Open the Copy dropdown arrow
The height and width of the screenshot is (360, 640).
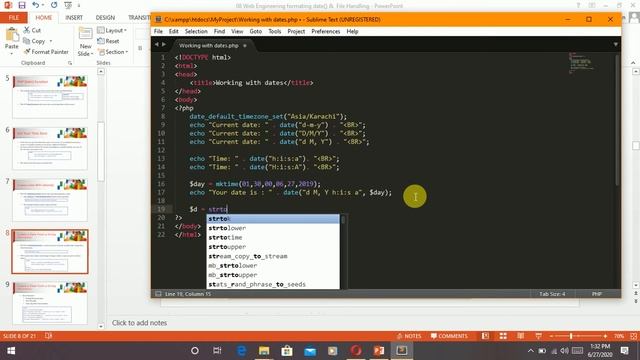click(x=51, y=41)
